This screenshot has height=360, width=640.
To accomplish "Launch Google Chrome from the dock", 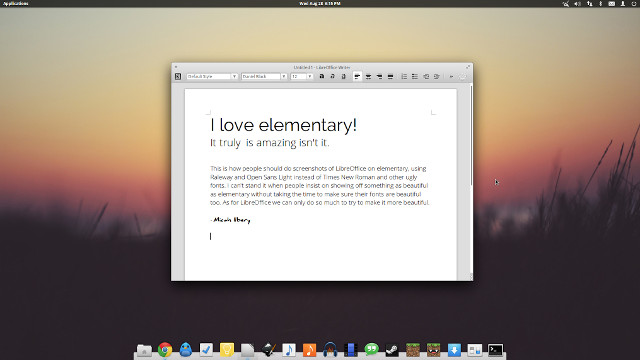I will tap(165, 350).
